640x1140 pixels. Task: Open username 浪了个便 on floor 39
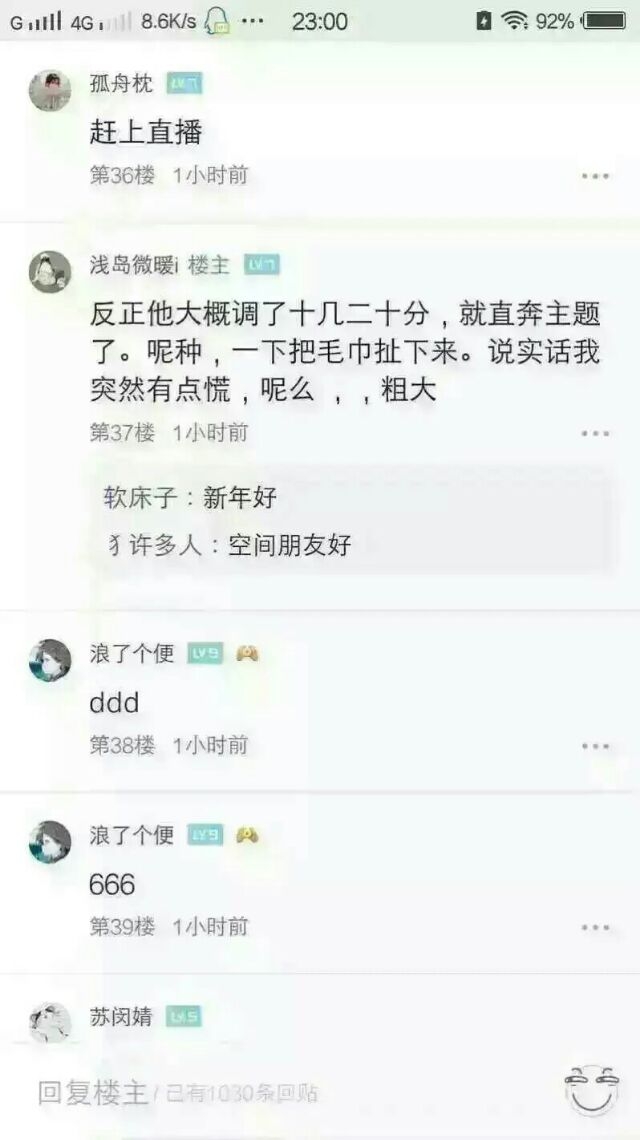pos(132,835)
